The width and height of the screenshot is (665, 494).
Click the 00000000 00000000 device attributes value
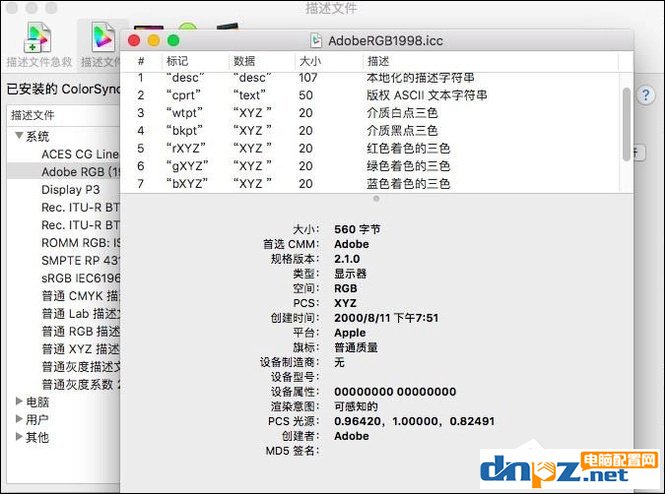coord(395,391)
